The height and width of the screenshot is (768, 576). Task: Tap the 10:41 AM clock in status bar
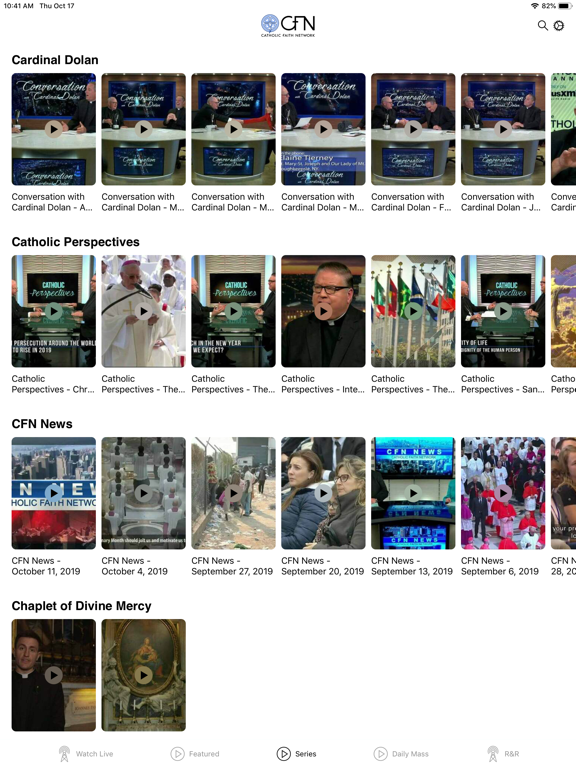[19, 6]
